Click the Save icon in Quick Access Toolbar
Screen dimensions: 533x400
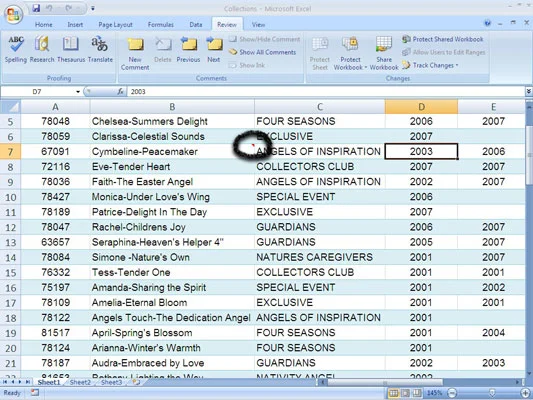click(x=36, y=8)
